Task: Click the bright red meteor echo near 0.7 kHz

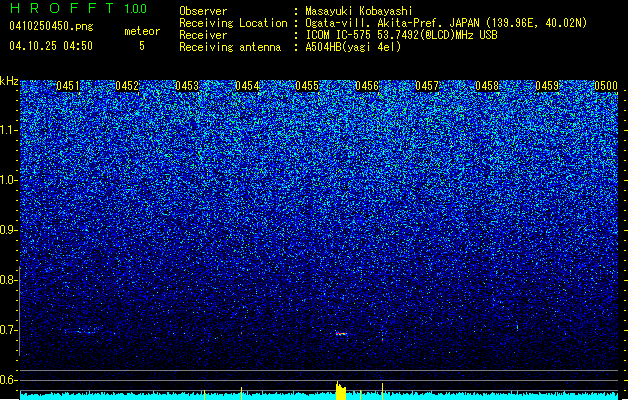Action: (341, 333)
